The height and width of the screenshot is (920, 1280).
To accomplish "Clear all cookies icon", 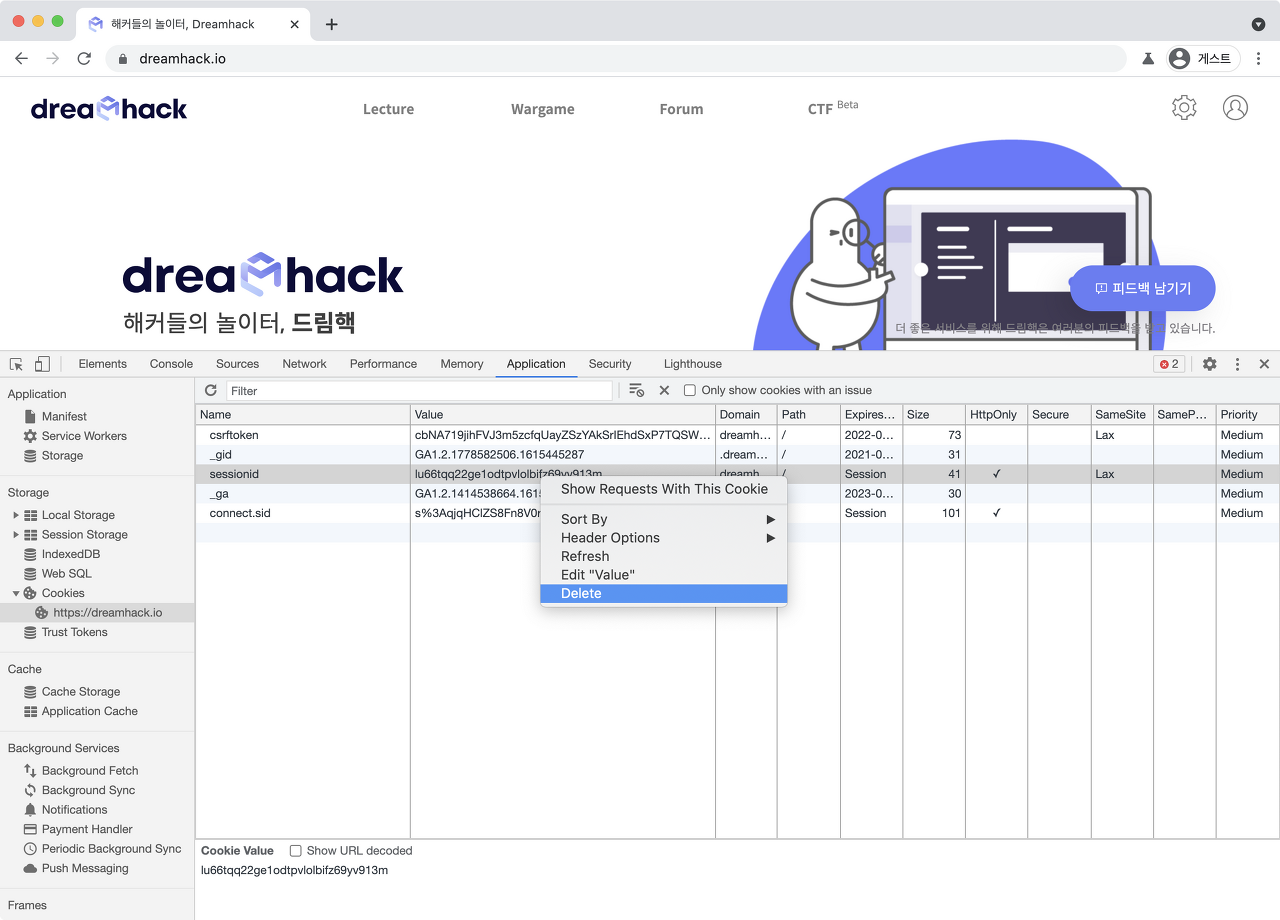I will (636, 390).
